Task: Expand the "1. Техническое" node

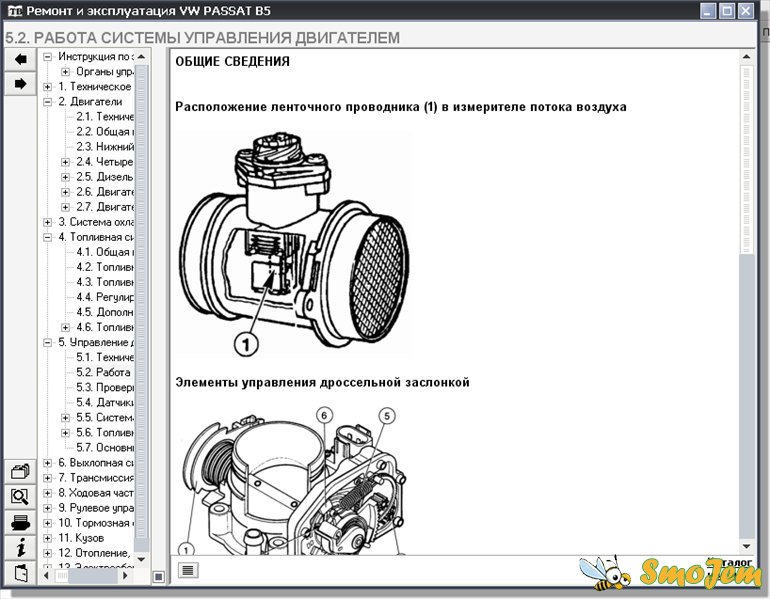Action: pos(47,87)
